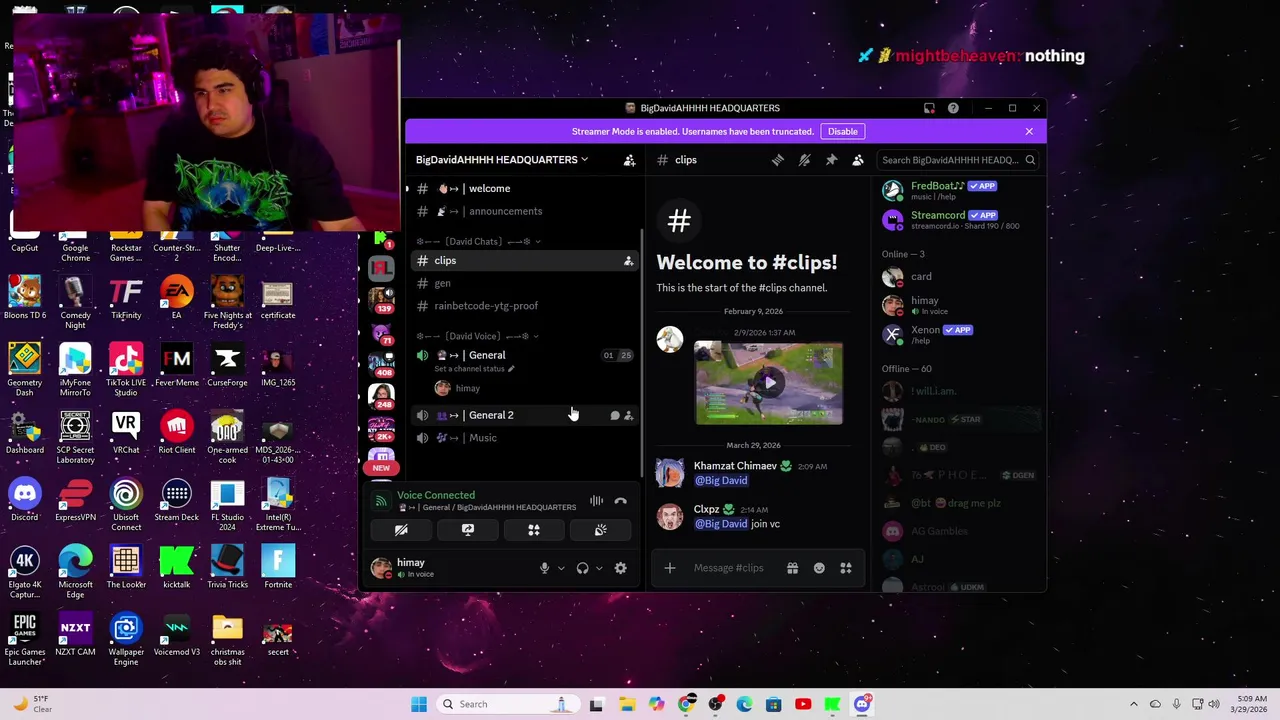Select server icon with 408 badge

coord(381,363)
